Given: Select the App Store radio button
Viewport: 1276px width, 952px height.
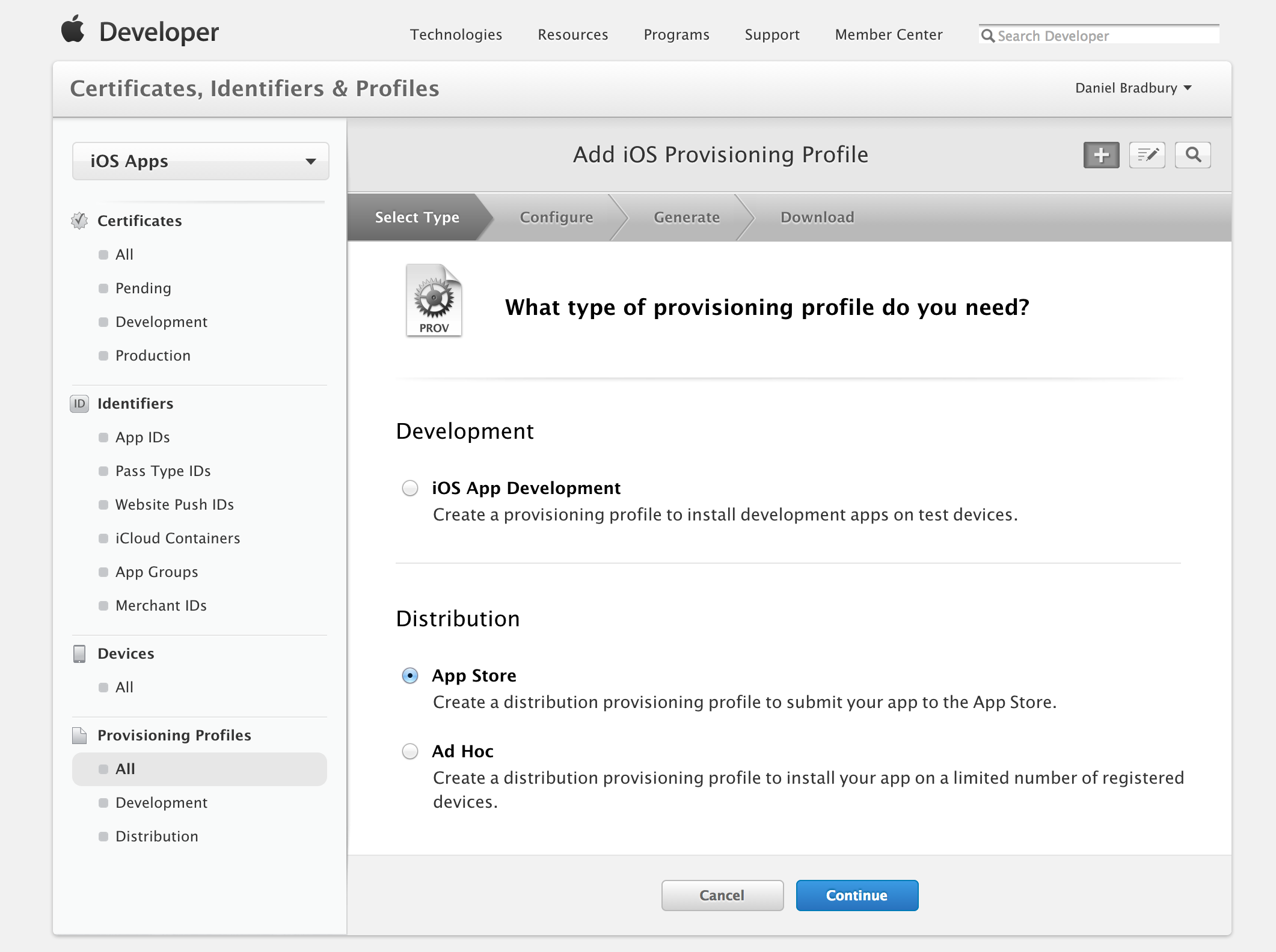Looking at the screenshot, I should (410, 676).
